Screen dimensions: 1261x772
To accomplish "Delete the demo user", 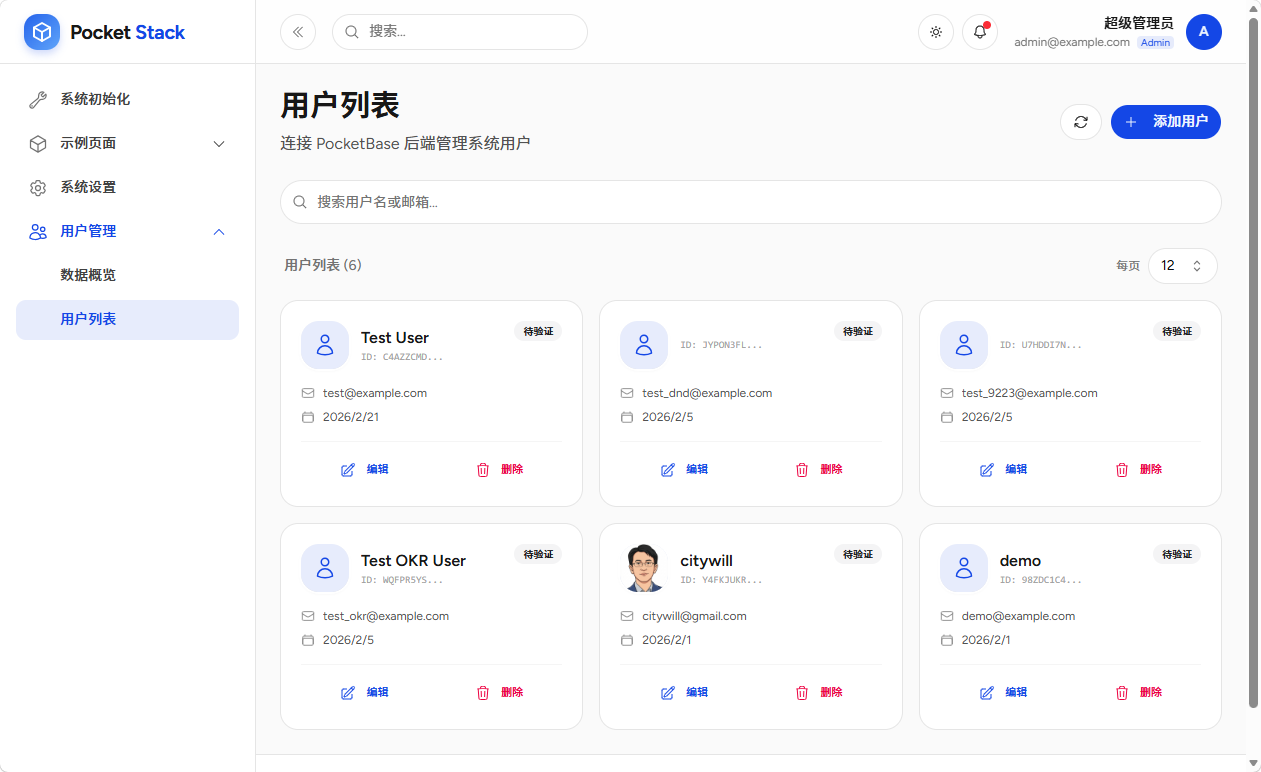I will [x=1138, y=692].
